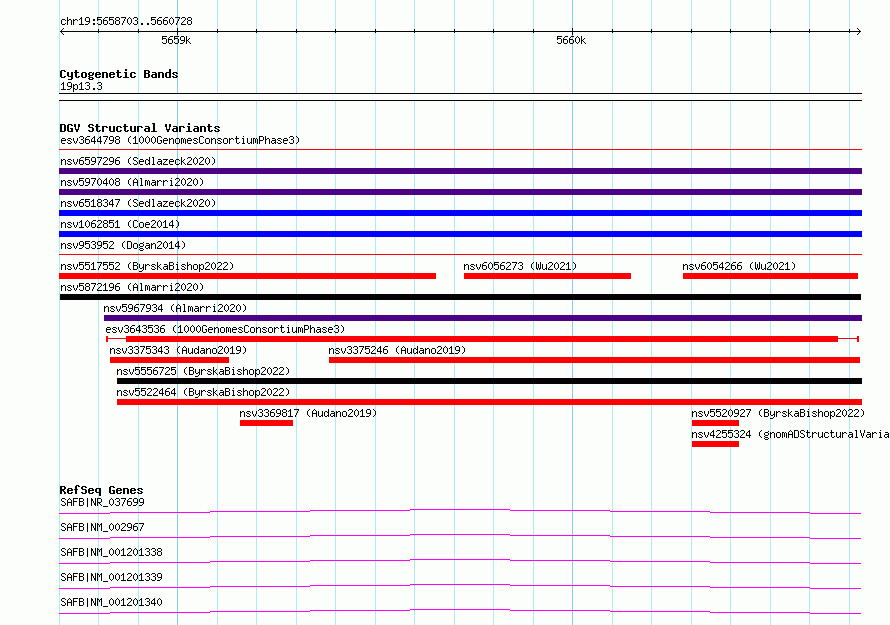Select the nsv5967934 purple variant bar
890x625 pixels.
tap(483, 318)
